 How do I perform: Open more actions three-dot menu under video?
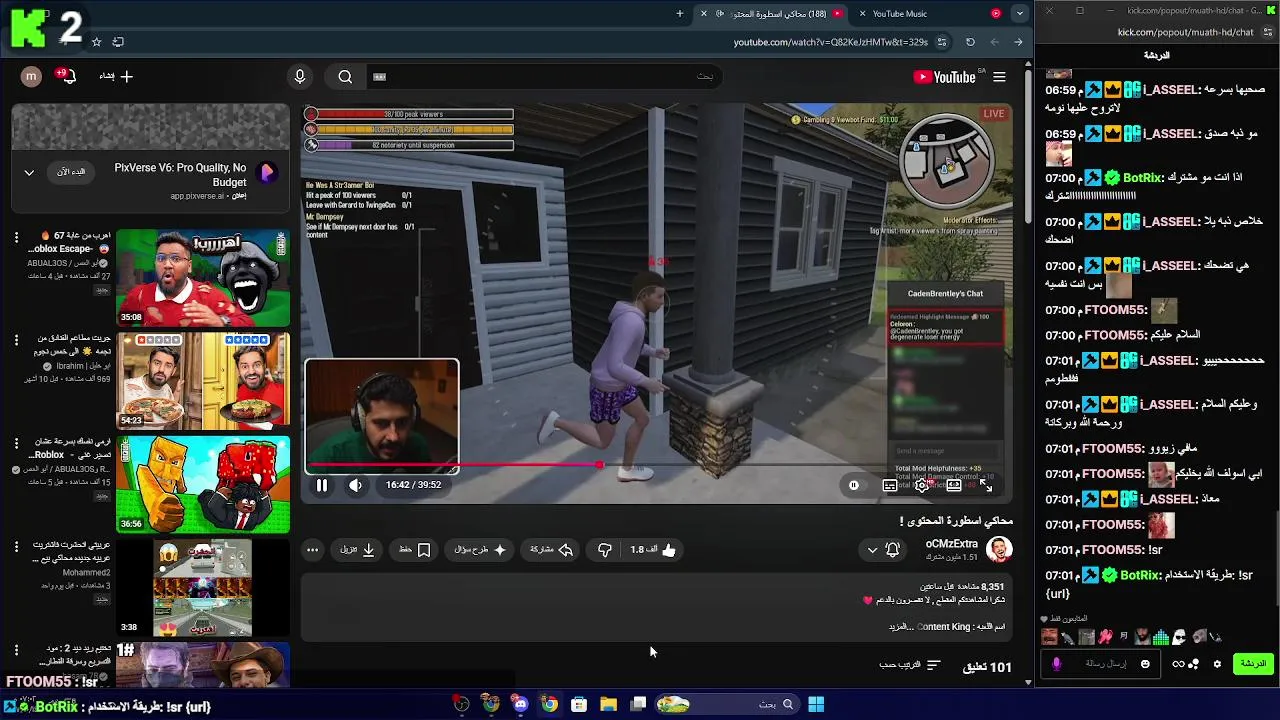point(313,550)
